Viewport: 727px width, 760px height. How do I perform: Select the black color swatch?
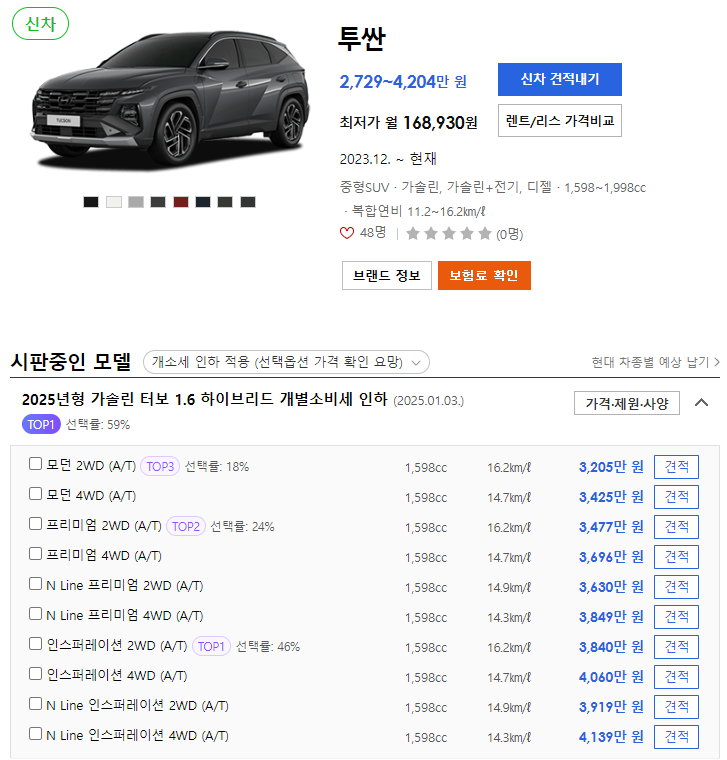[x=91, y=202]
